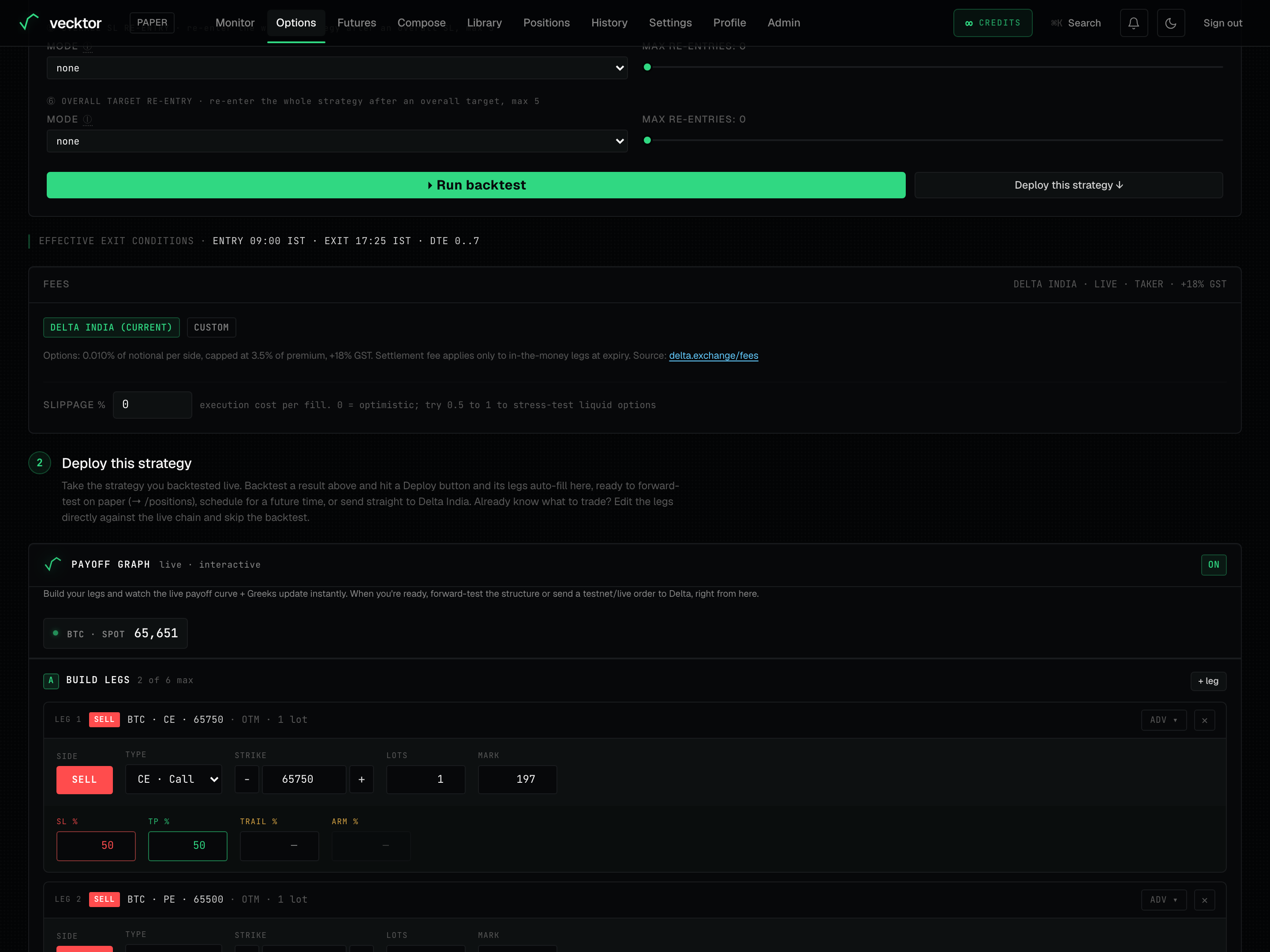Viewport: 1270px width, 952px height.
Task: Open the History tab
Action: click(x=609, y=23)
